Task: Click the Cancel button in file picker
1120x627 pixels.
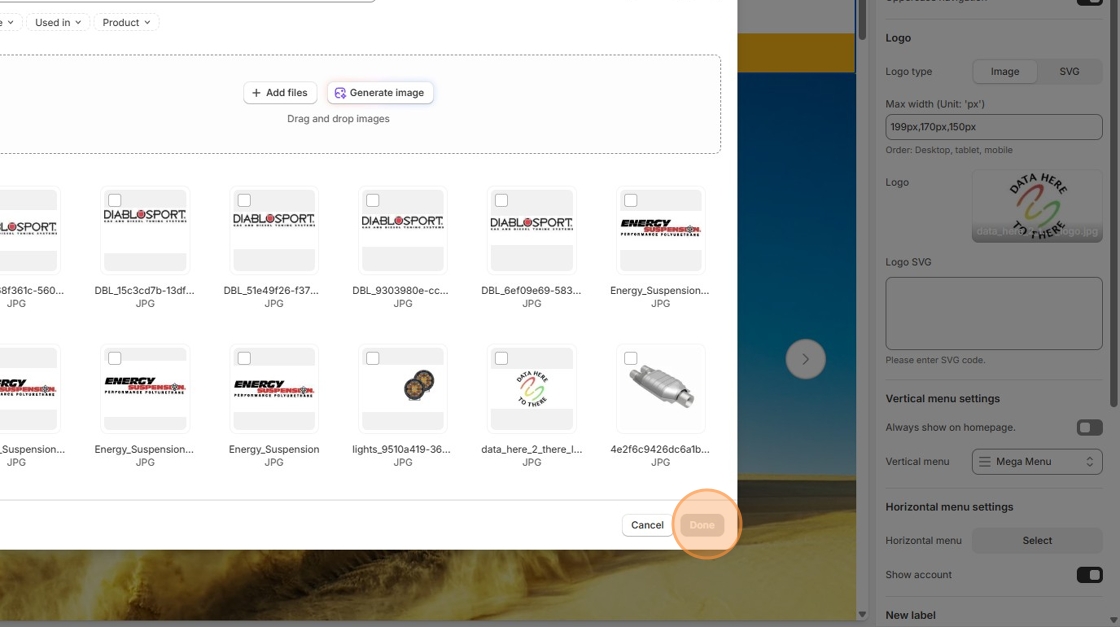Action: pyautogui.click(x=647, y=525)
